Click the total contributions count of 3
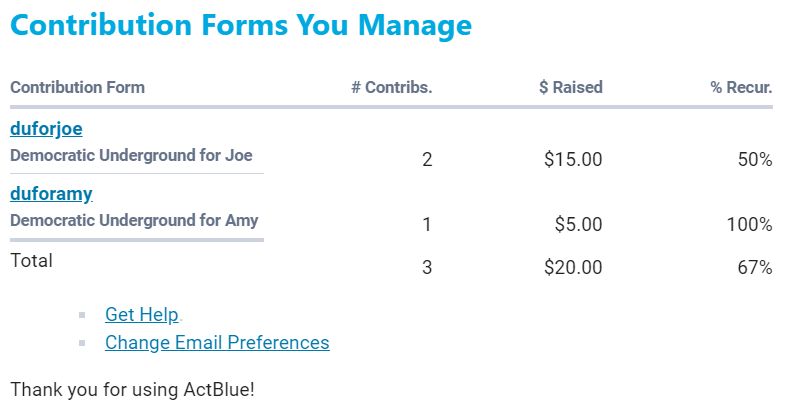 (x=427, y=267)
